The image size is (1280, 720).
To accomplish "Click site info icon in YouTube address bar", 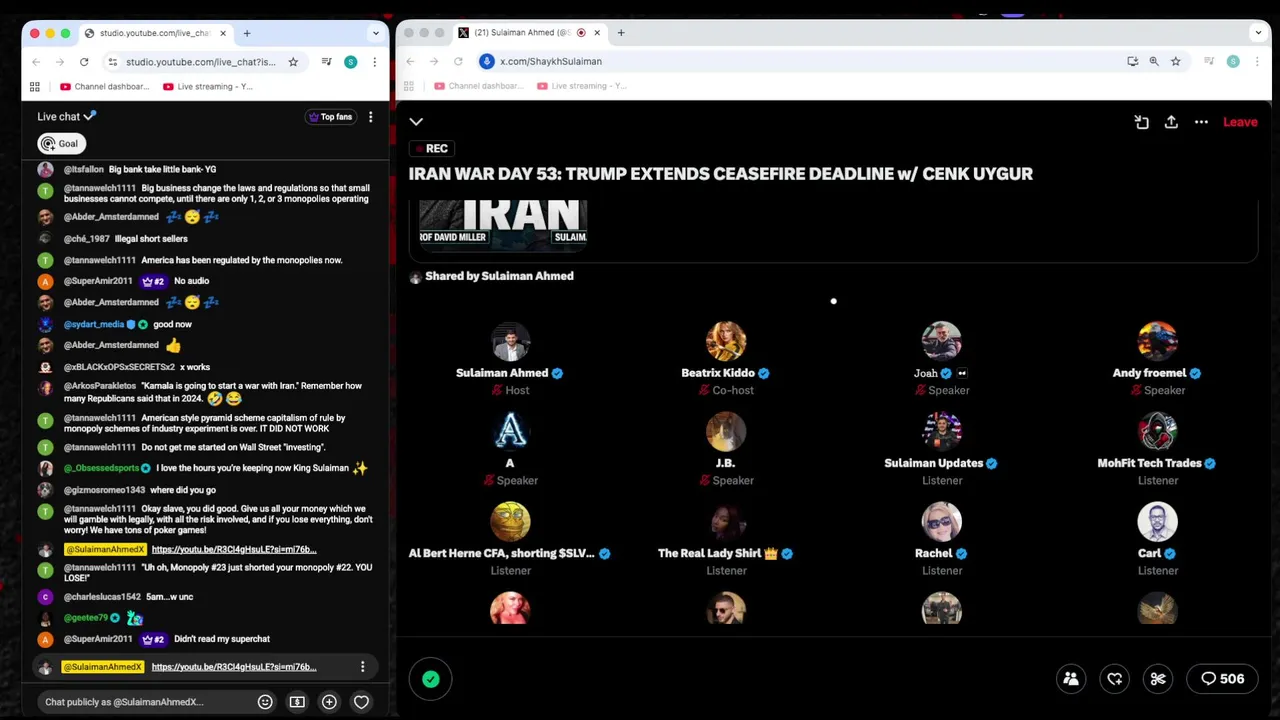I will pos(113,62).
